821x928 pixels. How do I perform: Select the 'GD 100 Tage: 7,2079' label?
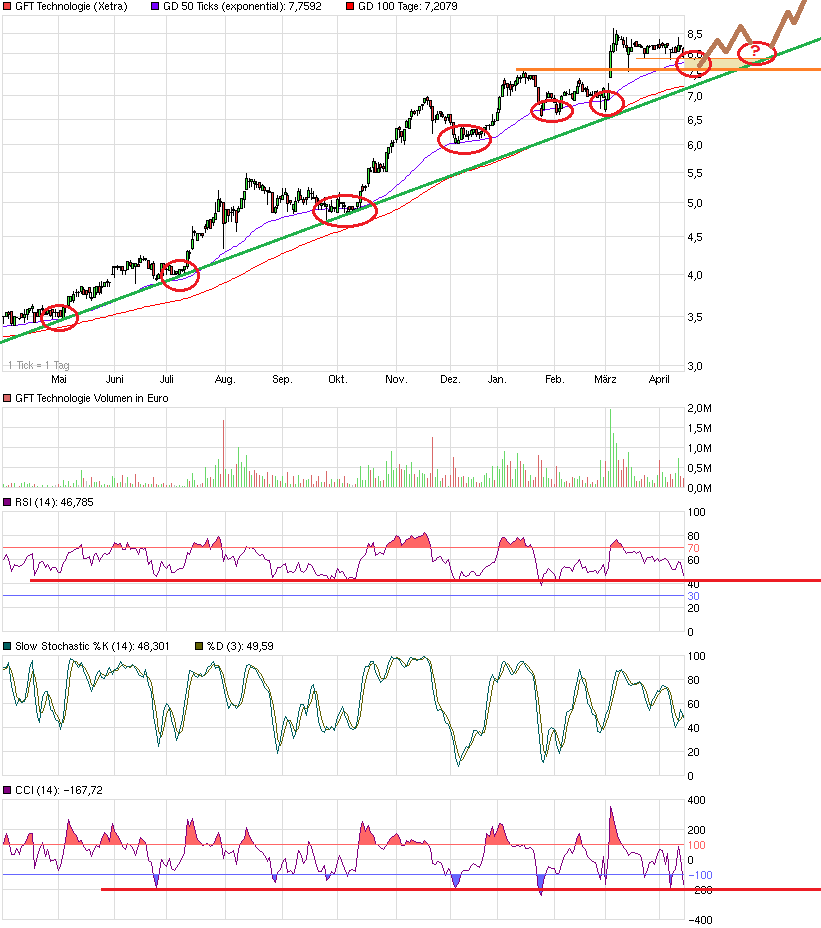[408, 7]
